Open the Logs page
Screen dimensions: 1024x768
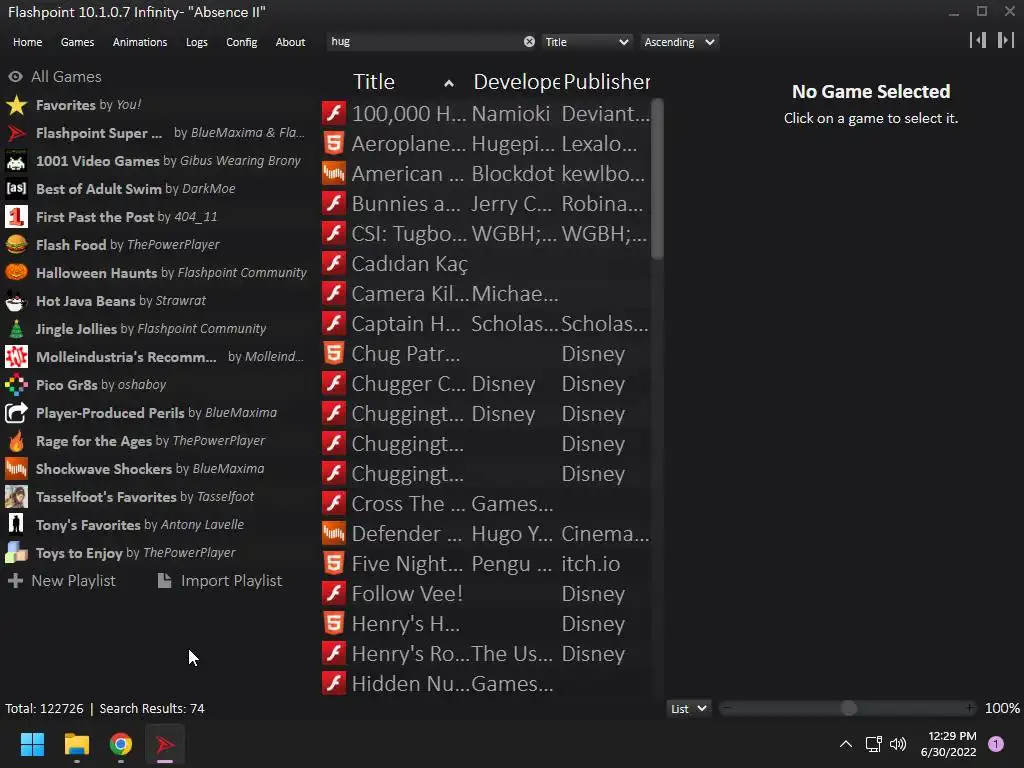pos(197,42)
